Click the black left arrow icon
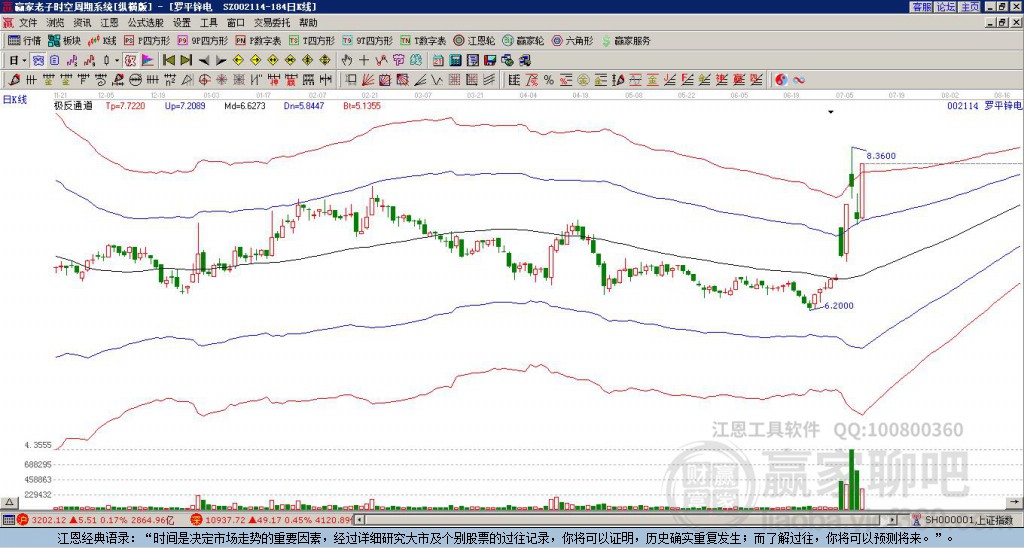The height and width of the screenshot is (548, 1024). click(204, 61)
